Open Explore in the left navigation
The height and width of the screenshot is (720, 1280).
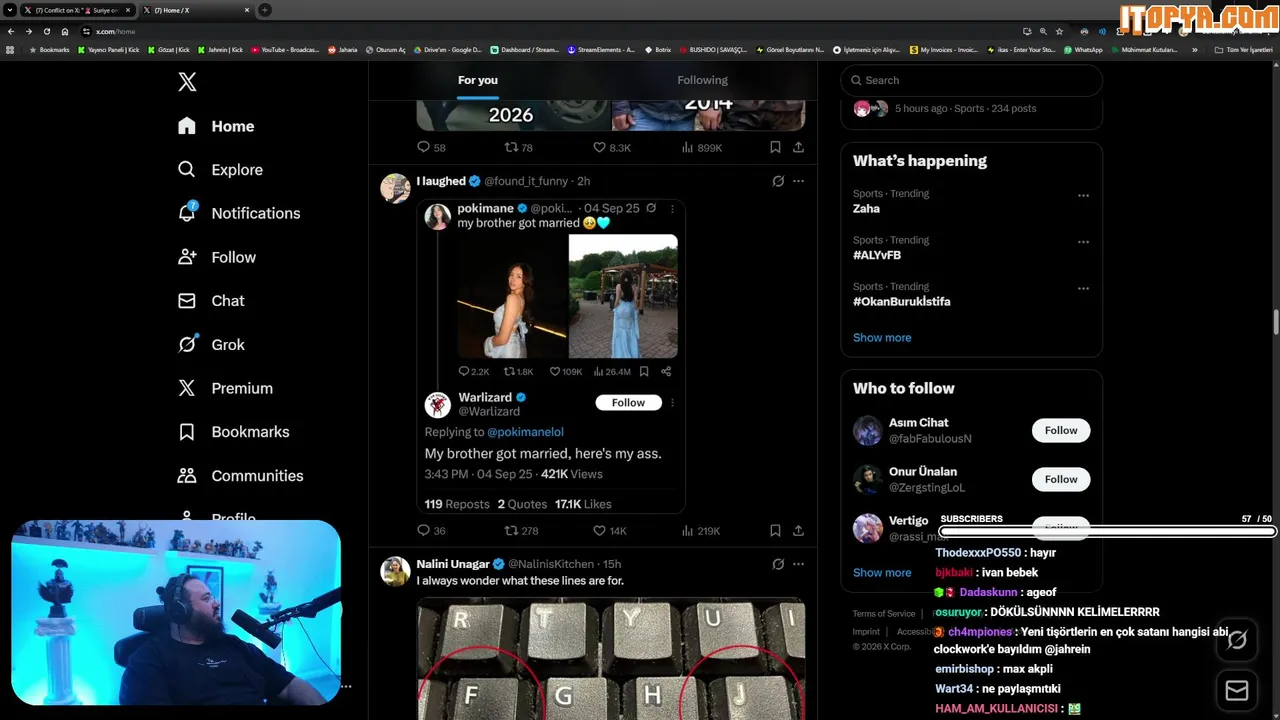[x=220, y=170]
